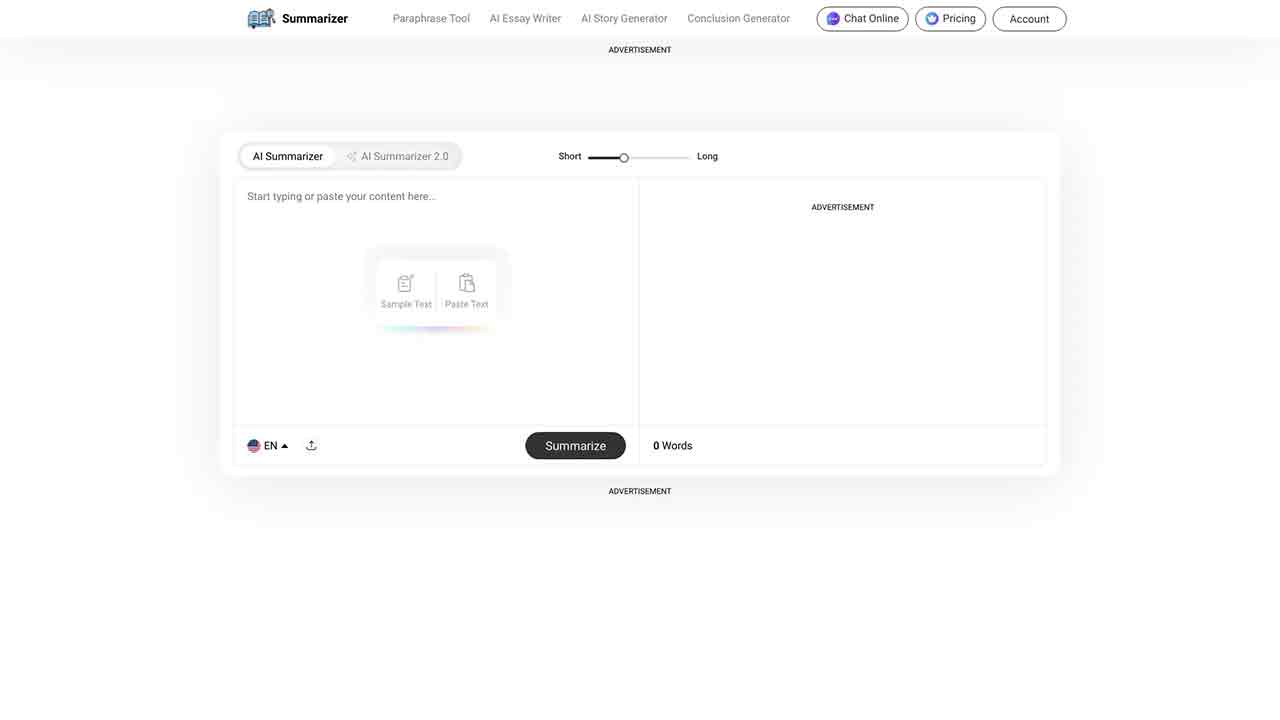Click the Paste Text clipboard icon

(x=467, y=283)
